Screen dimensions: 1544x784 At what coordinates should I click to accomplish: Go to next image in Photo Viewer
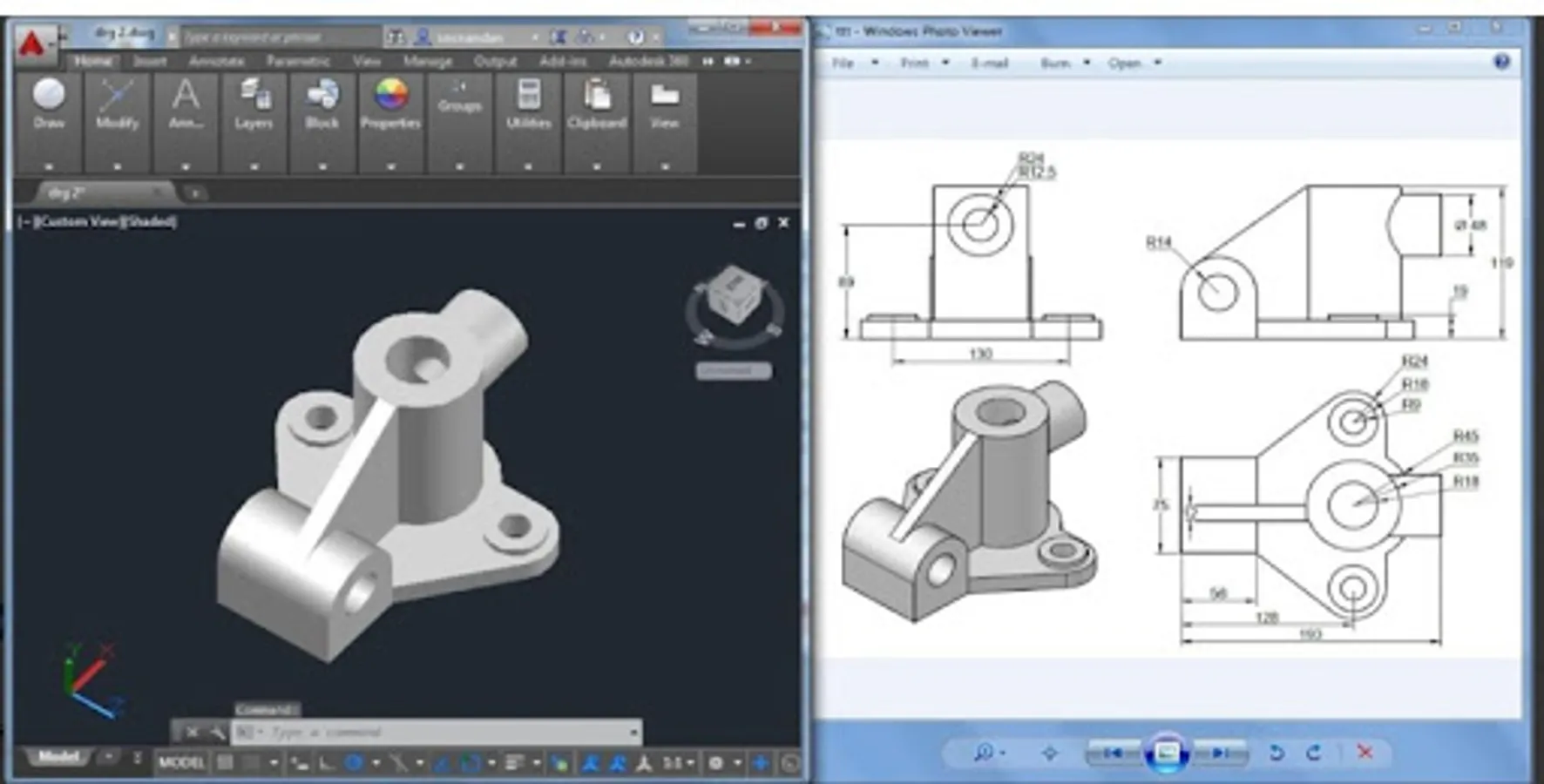(x=1221, y=753)
